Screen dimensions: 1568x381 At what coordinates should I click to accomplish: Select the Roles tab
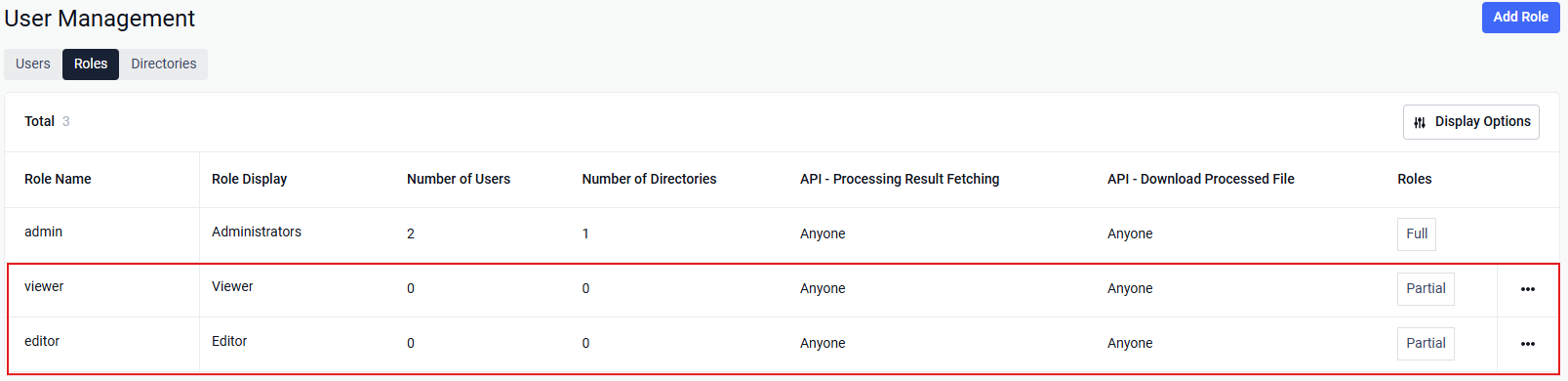(x=91, y=63)
